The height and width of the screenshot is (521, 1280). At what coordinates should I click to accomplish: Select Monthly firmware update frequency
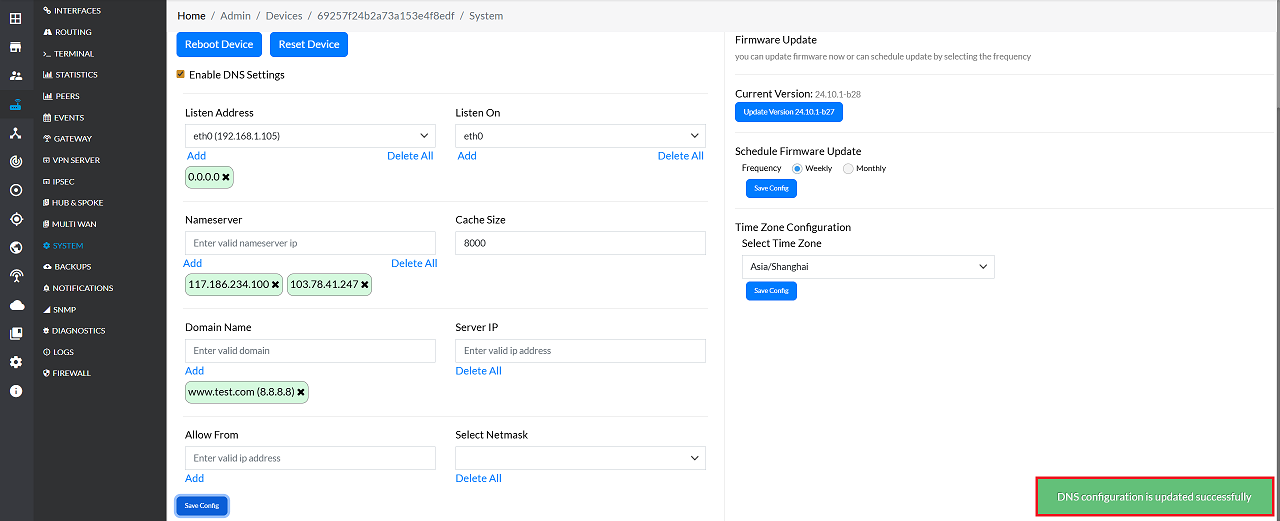848,169
